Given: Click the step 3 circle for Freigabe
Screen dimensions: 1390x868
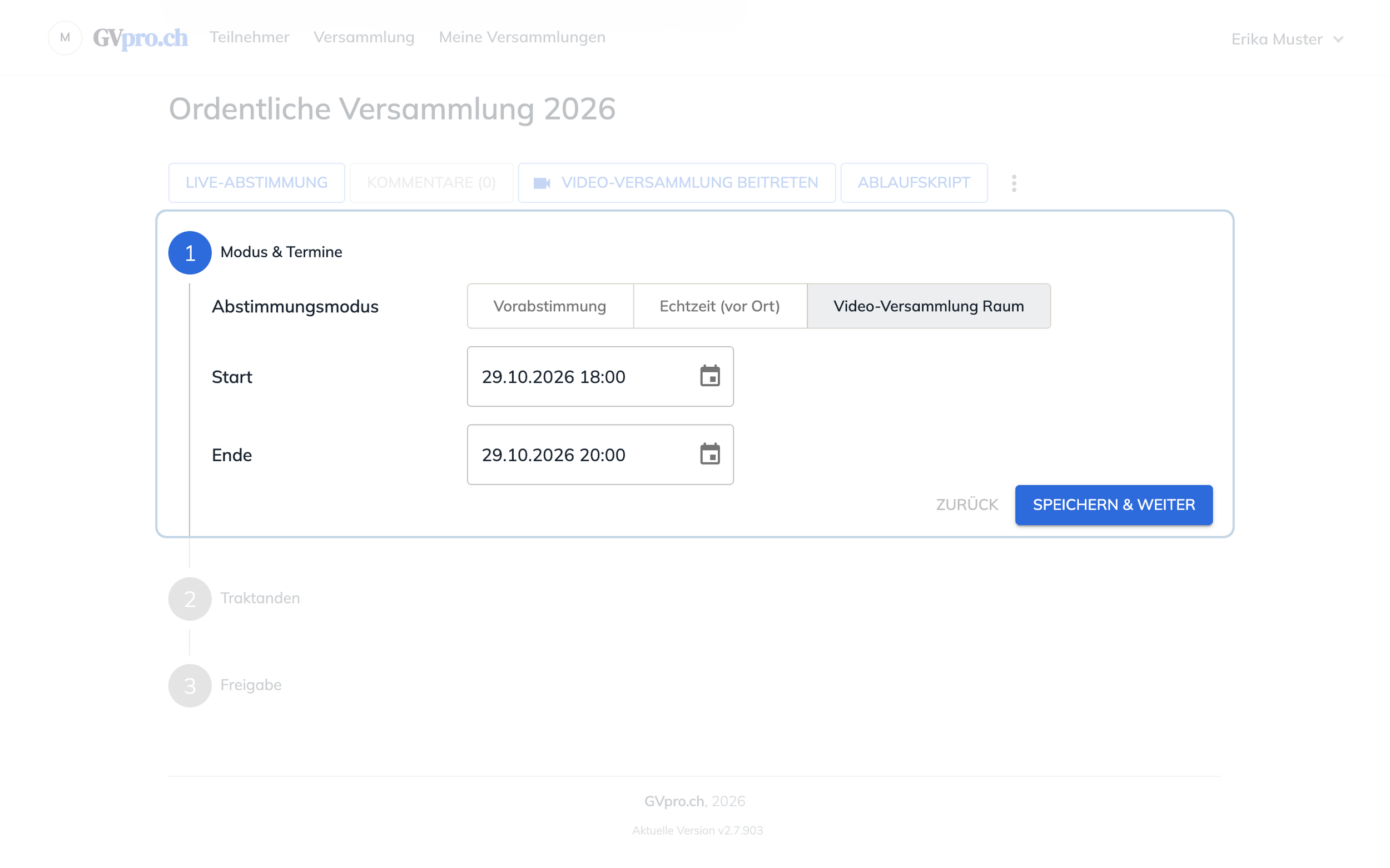Looking at the screenshot, I should (x=190, y=685).
